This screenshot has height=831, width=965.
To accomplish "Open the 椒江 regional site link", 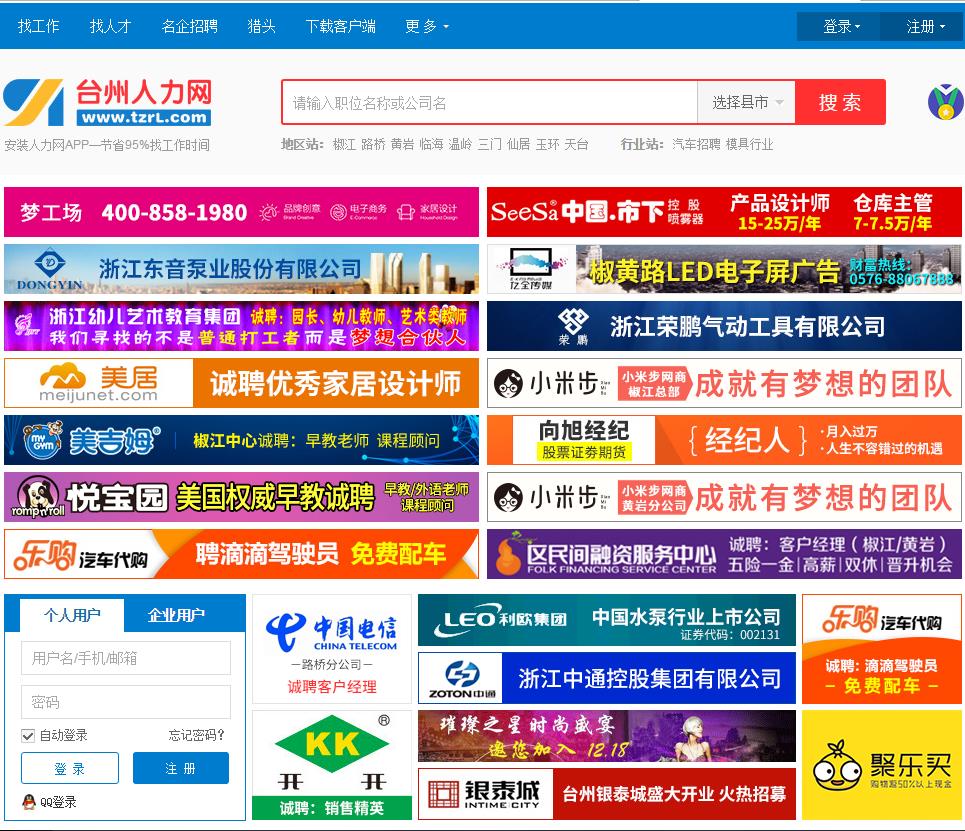I will click(x=344, y=145).
